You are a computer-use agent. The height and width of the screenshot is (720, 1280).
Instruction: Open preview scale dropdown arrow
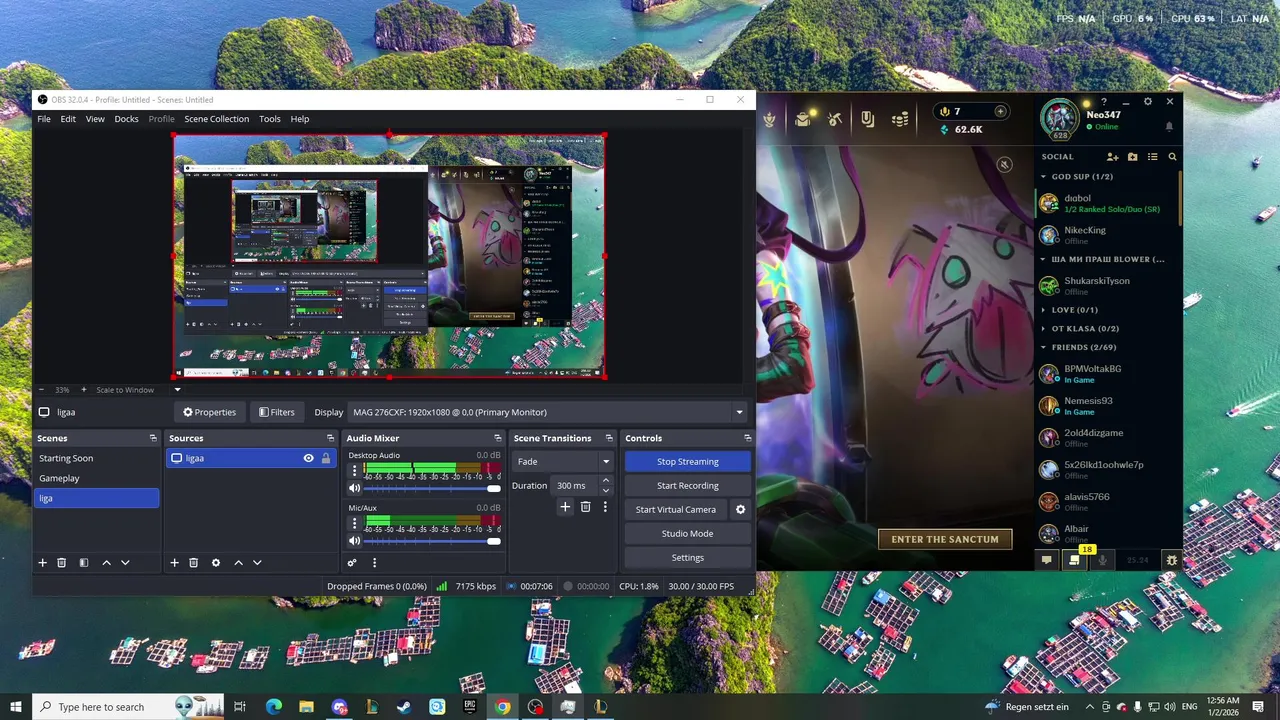point(178,390)
